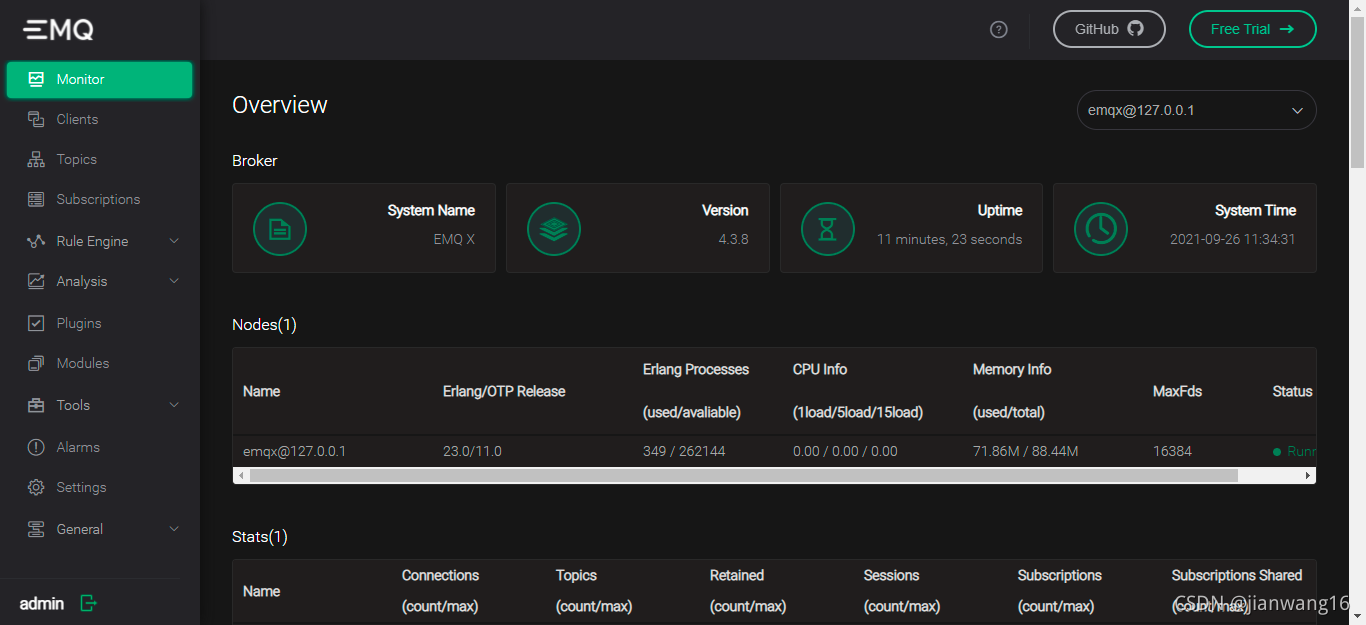Click the Settings gear icon

pyautogui.click(x=36, y=487)
